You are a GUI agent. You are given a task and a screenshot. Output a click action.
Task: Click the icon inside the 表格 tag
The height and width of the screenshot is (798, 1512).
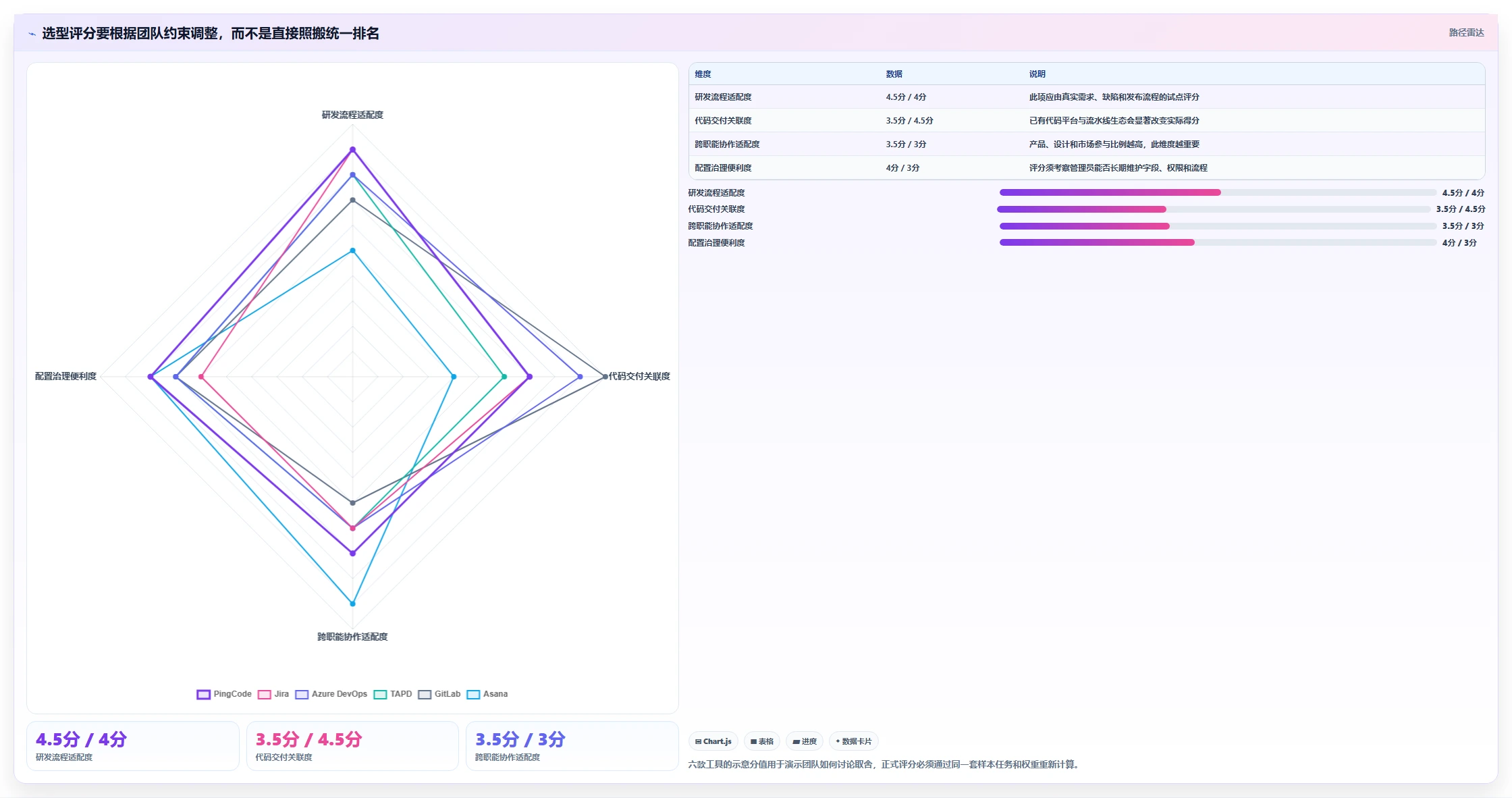coord(753,741)
